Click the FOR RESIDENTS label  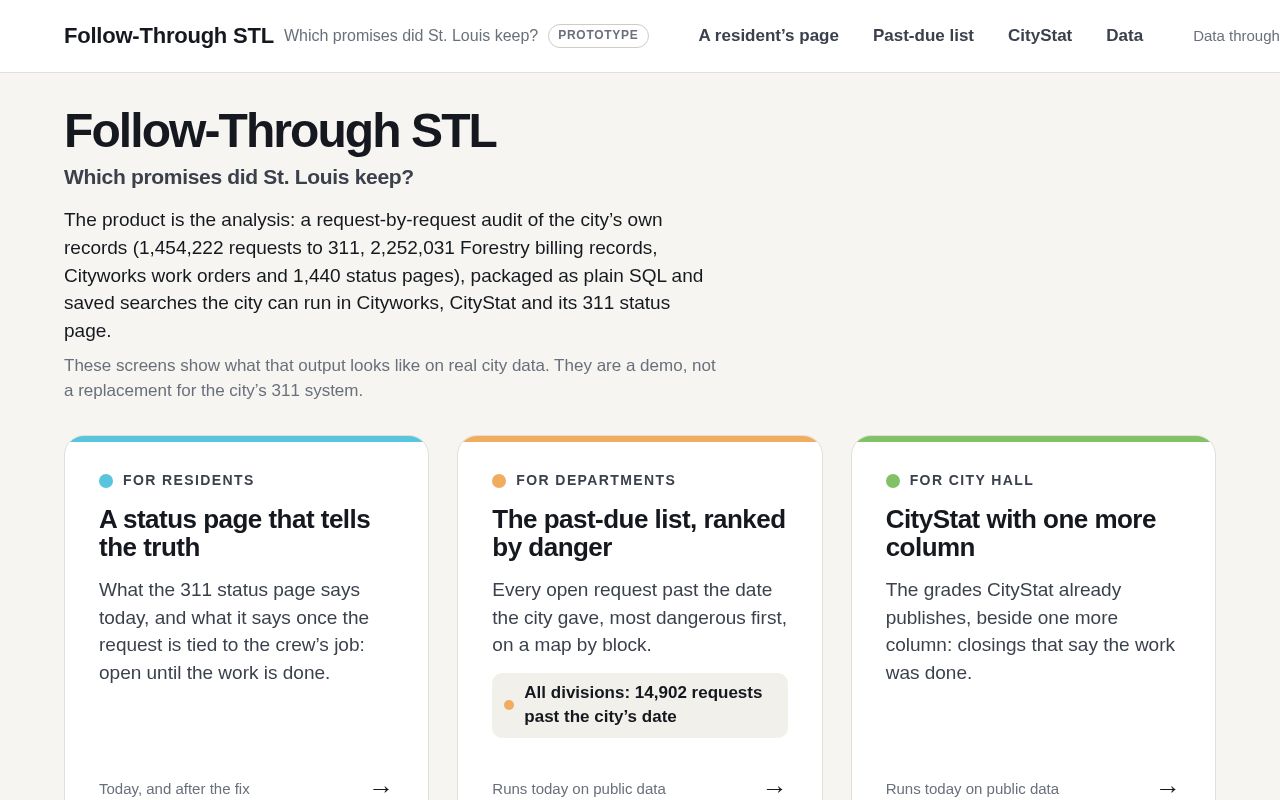pyautogui.click(x=189, y=481)
